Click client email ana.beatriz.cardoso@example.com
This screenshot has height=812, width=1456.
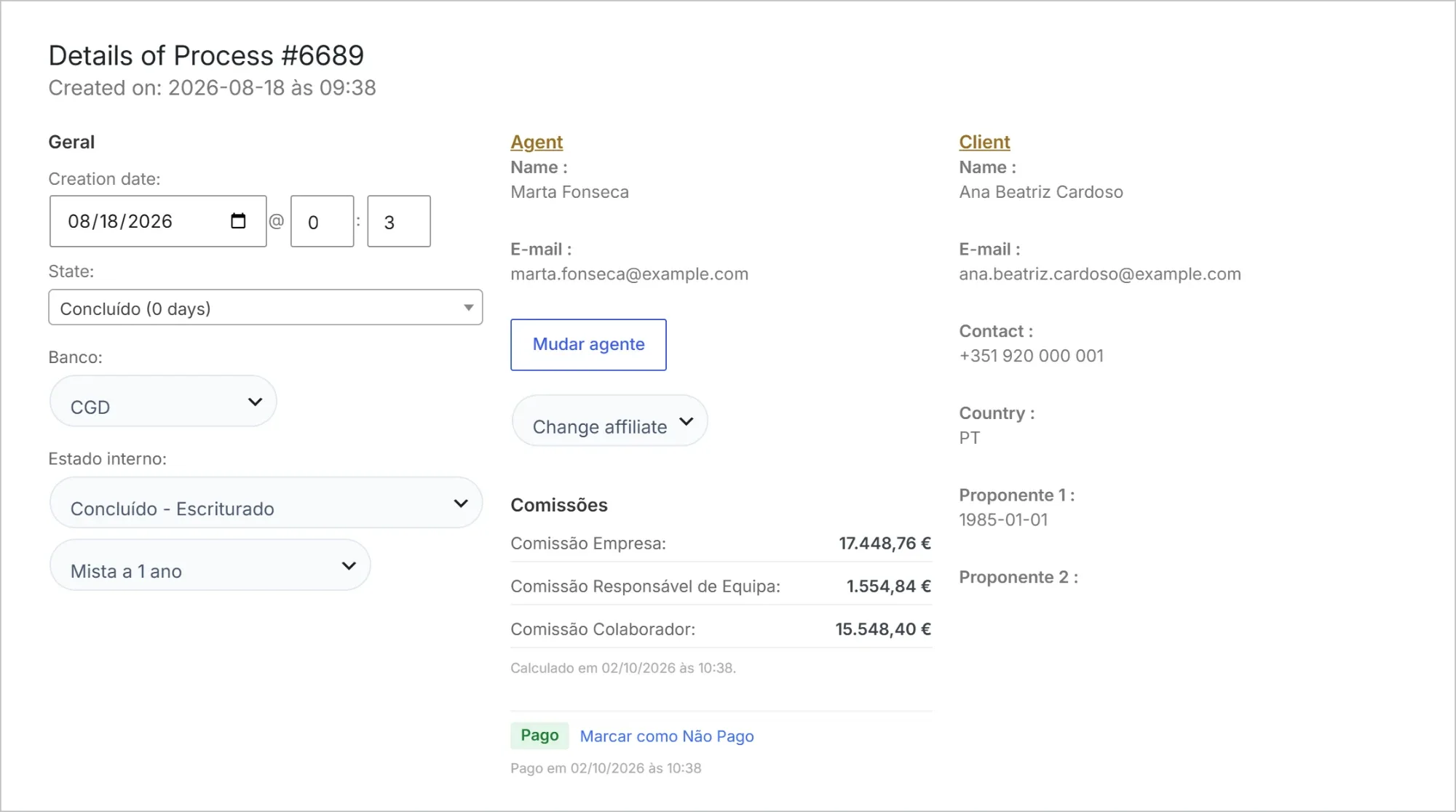pyautogui.click(x=1100, y=274)
